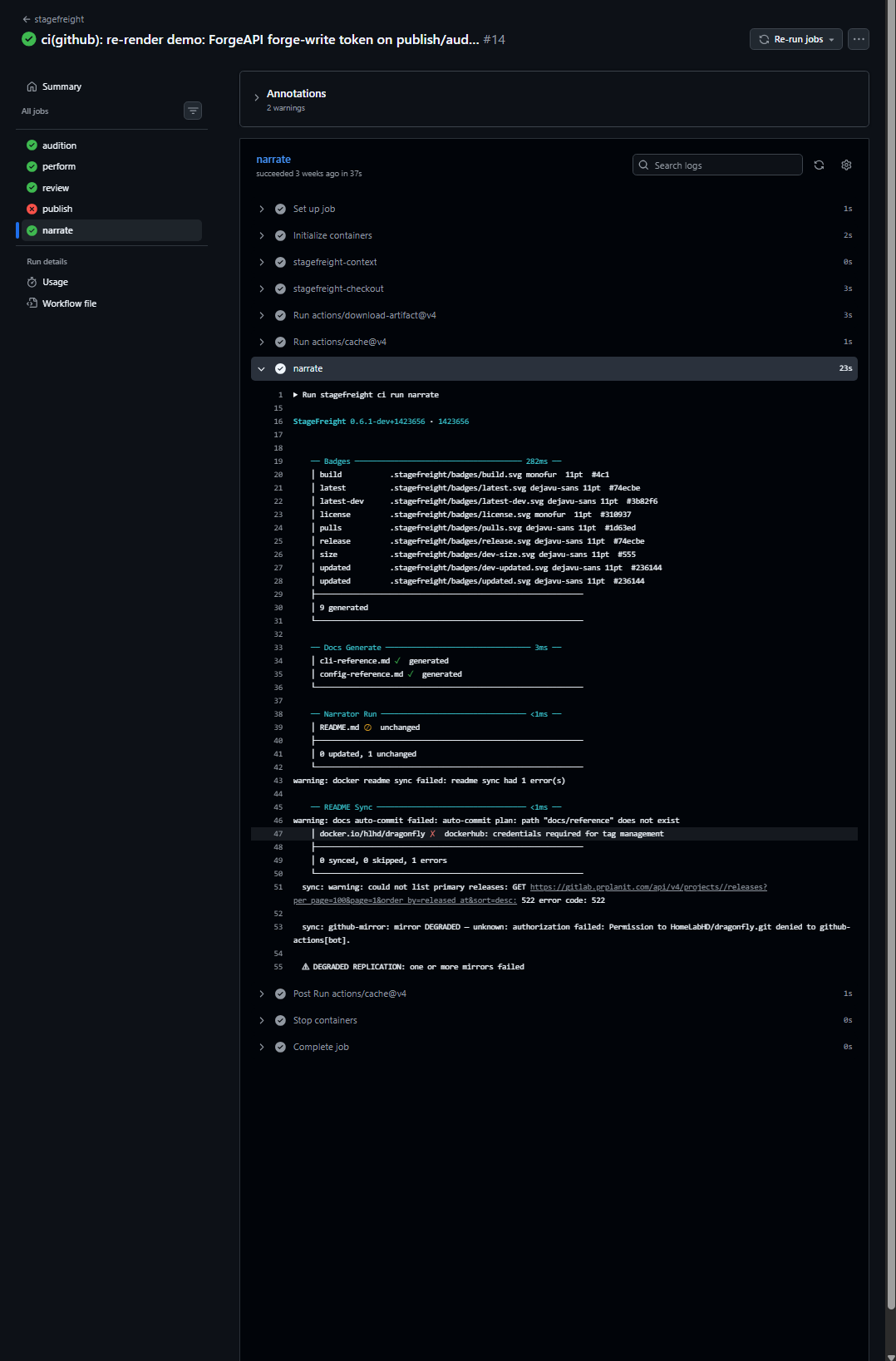Expand the Complete job step

click(554, 1047)
